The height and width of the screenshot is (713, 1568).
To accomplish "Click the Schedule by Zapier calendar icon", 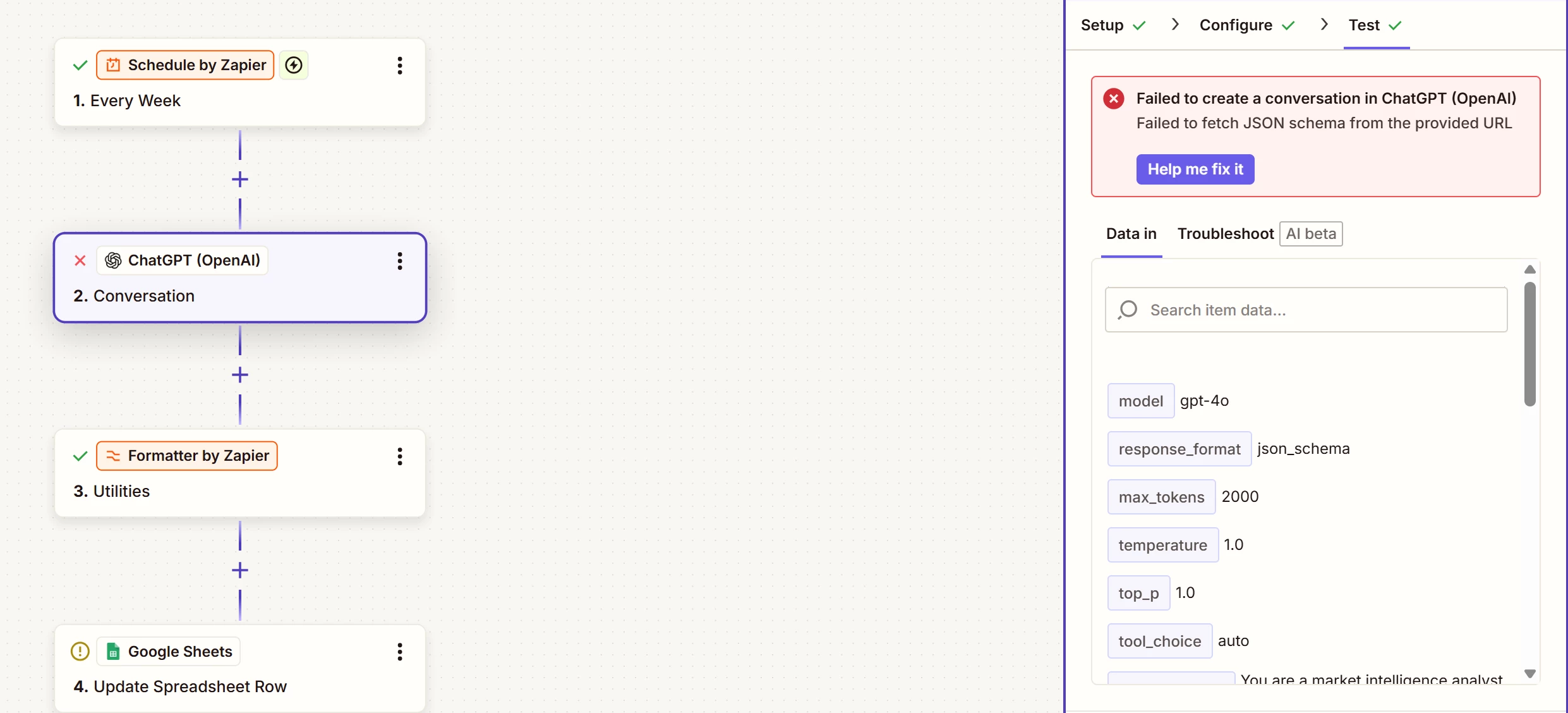I will pyautogui.click(x=113, y=65).
